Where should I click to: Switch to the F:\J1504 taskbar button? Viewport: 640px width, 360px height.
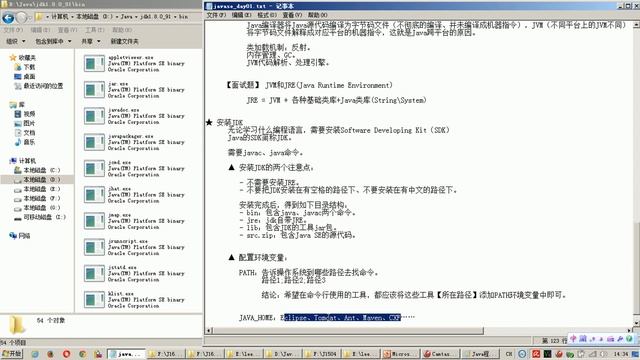(x=321, y=354)
